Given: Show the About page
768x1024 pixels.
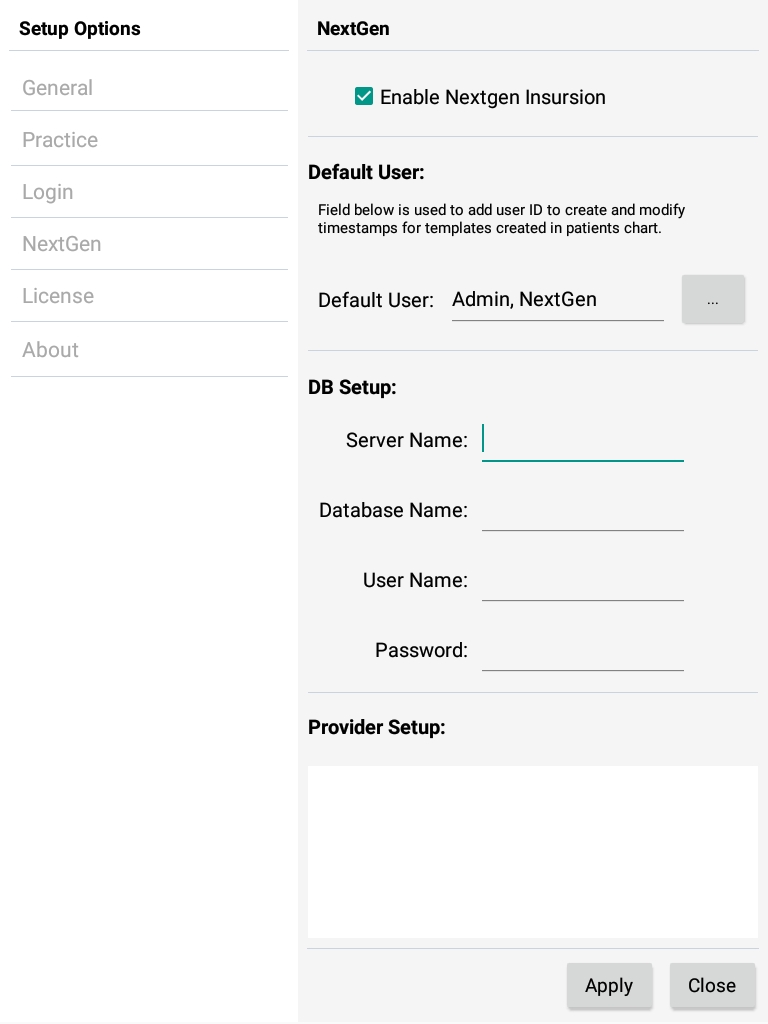Looking at the screenshot, I should [50, 350].
